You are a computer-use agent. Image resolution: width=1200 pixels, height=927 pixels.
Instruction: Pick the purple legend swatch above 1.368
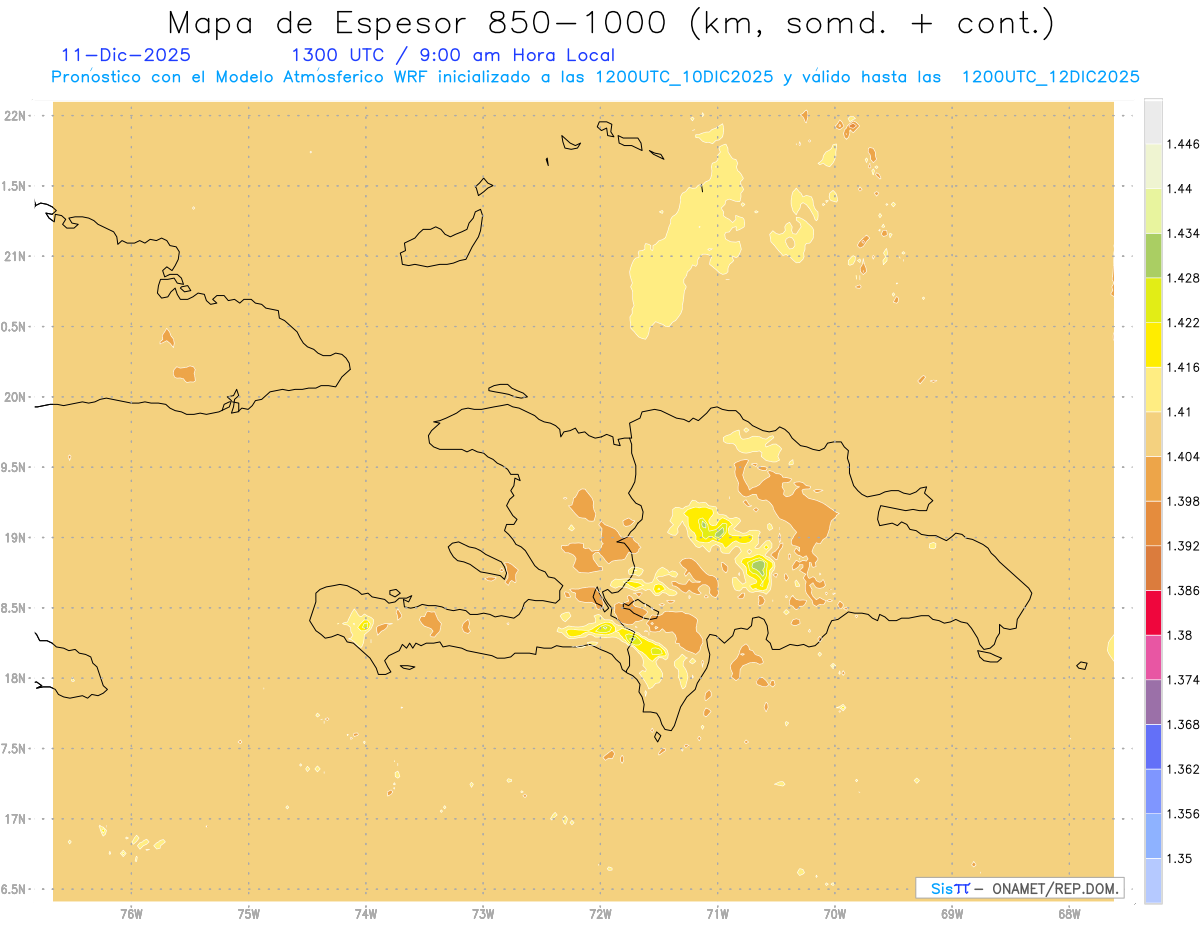[1153, 702]
